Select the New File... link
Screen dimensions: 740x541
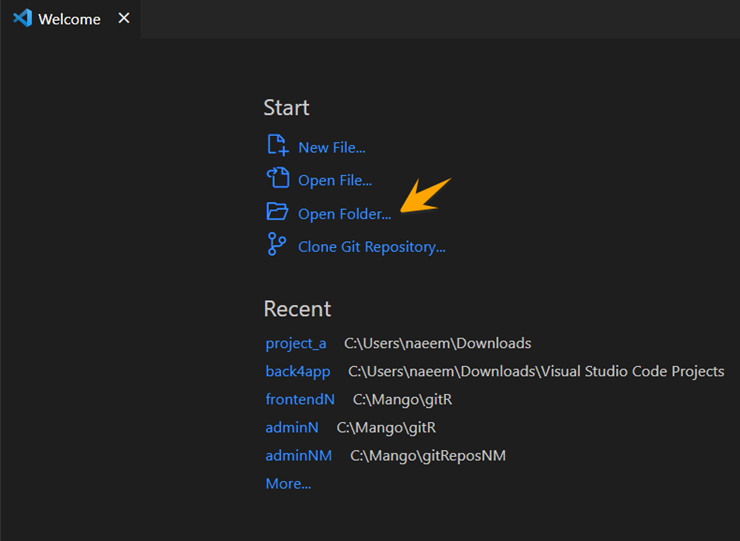coord(331,147)
